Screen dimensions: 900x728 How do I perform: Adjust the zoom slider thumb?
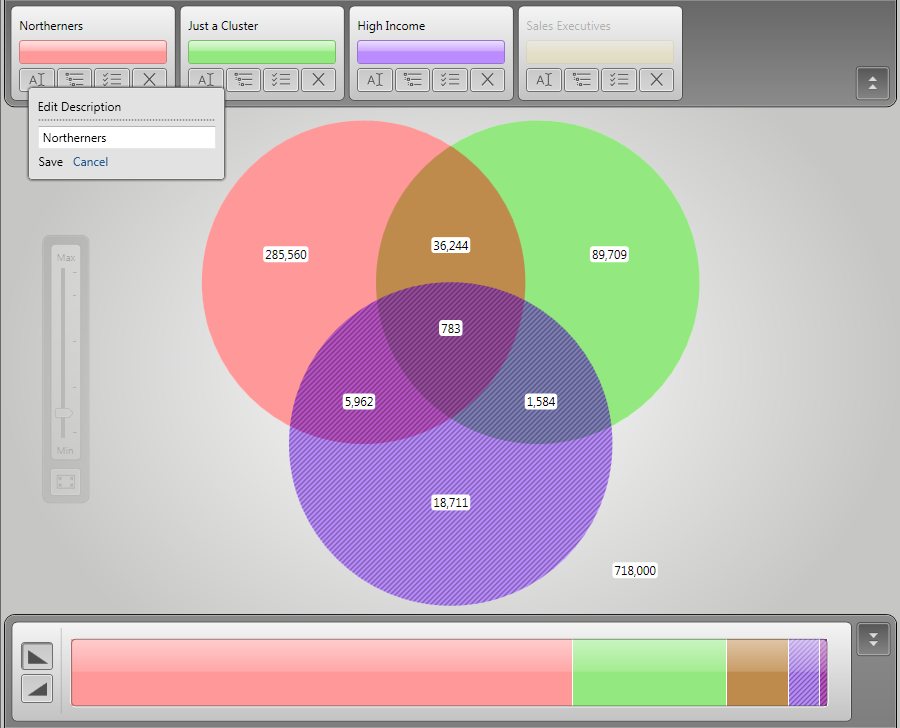[63, 413]
